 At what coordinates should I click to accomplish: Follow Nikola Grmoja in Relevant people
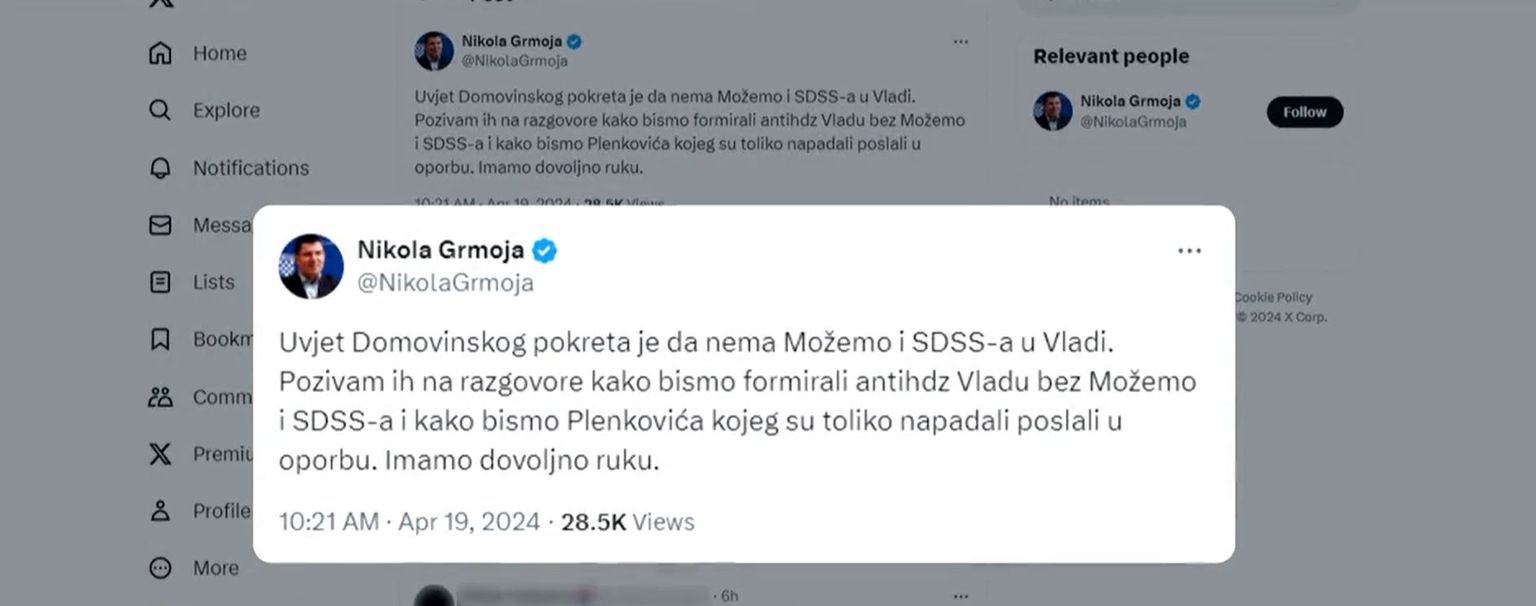point(1304,112)
